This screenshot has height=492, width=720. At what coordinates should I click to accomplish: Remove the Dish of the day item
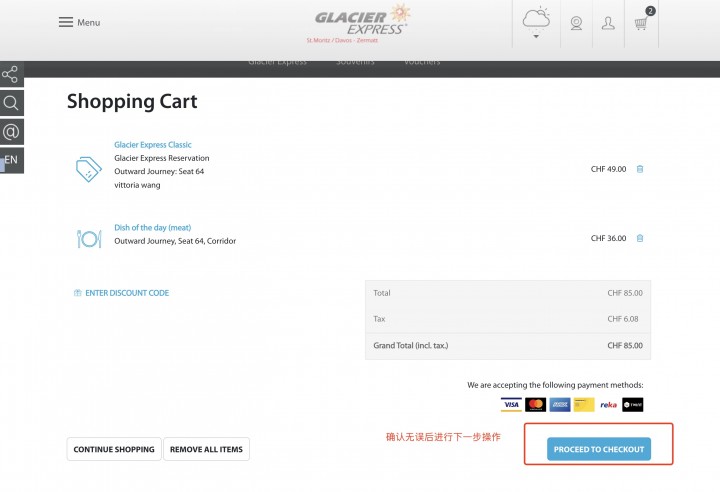[x=640, y=238]
